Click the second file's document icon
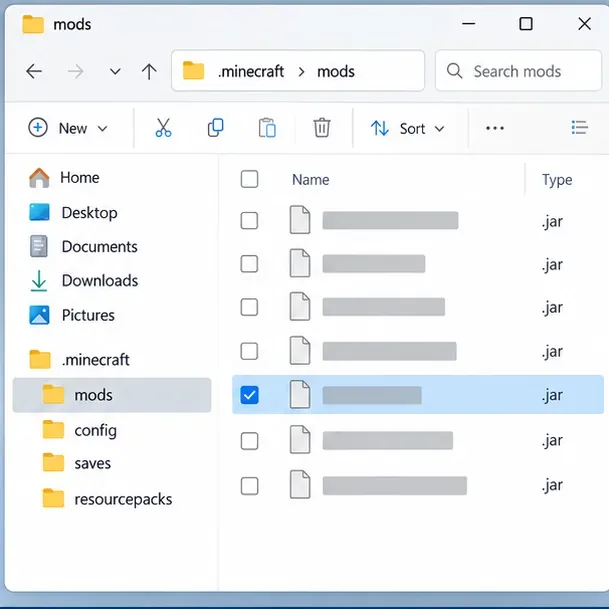This screenshot has height=609, width=609. coord(300,263)
